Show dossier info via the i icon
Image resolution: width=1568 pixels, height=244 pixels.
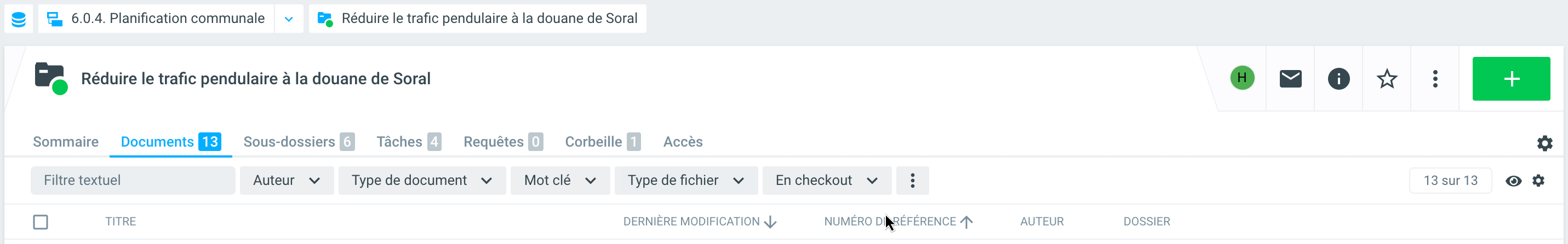click(x=1338, y=79)
